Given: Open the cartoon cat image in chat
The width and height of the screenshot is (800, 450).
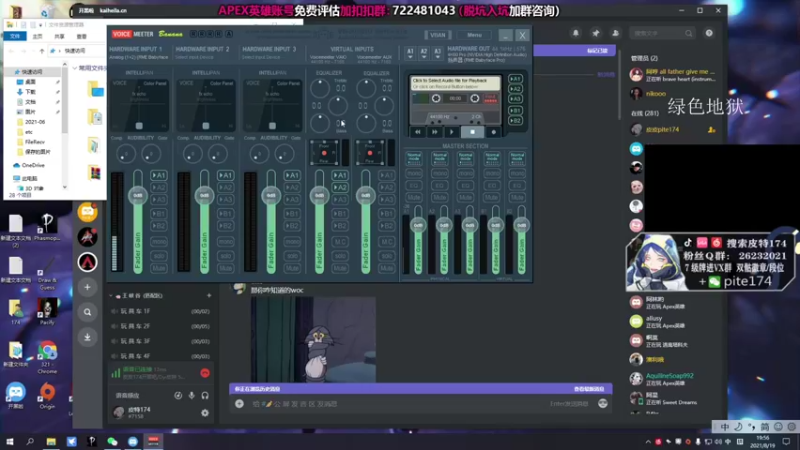Looking at the screenshot, I should pos(313,340).
